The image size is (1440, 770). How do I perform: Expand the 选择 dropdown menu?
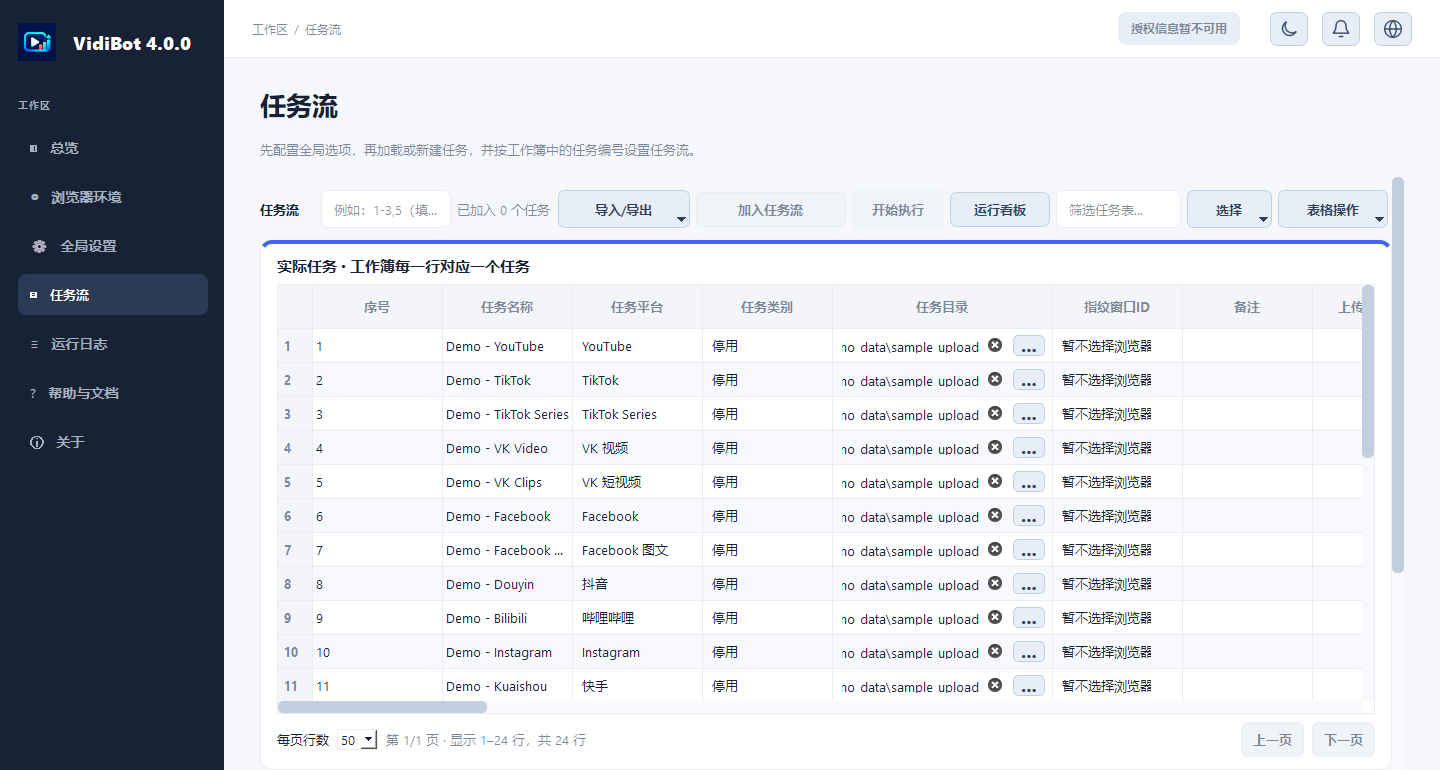pyautogui.click(x=1229, y=210)
